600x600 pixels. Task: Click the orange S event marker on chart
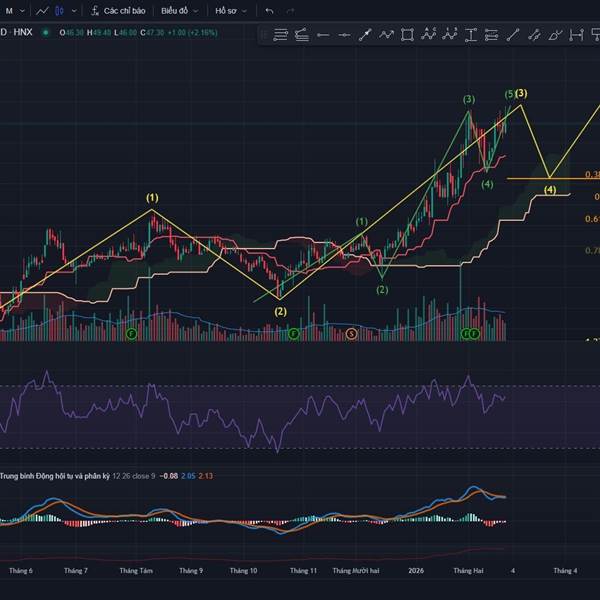351,333
